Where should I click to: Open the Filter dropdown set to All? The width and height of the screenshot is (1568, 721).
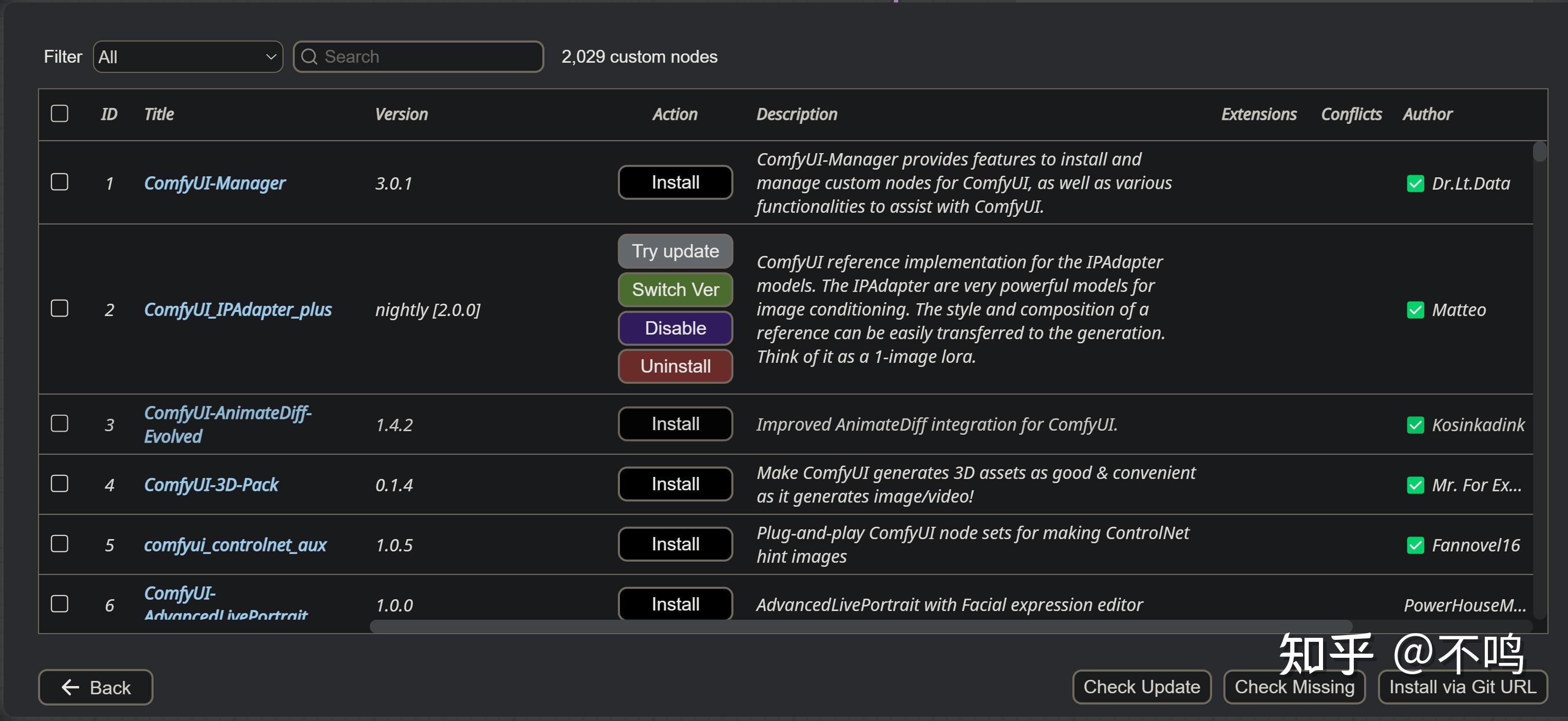[x=187, y=57]
